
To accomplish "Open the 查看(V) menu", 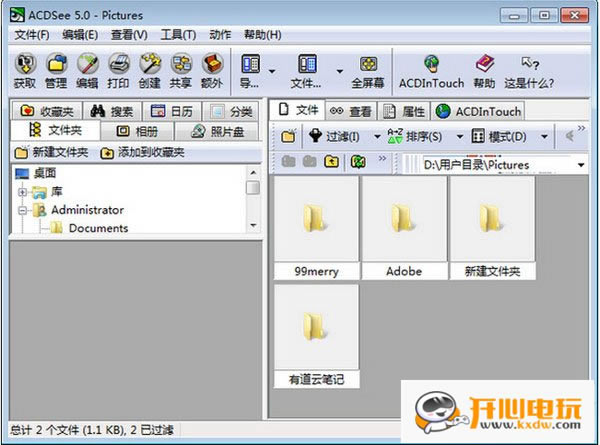I will tap(129, 35).
